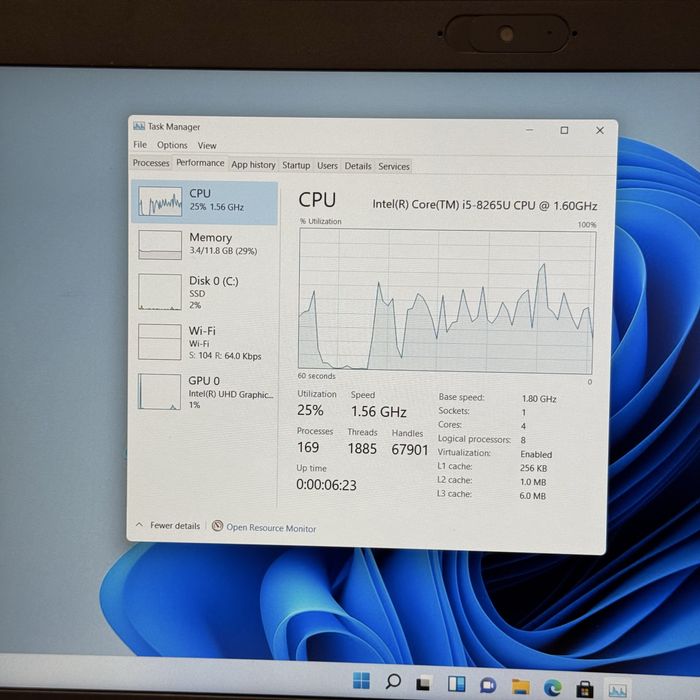Collapse view with Fewer details chevron
The image size is (700, 700).
coord(139,525)
